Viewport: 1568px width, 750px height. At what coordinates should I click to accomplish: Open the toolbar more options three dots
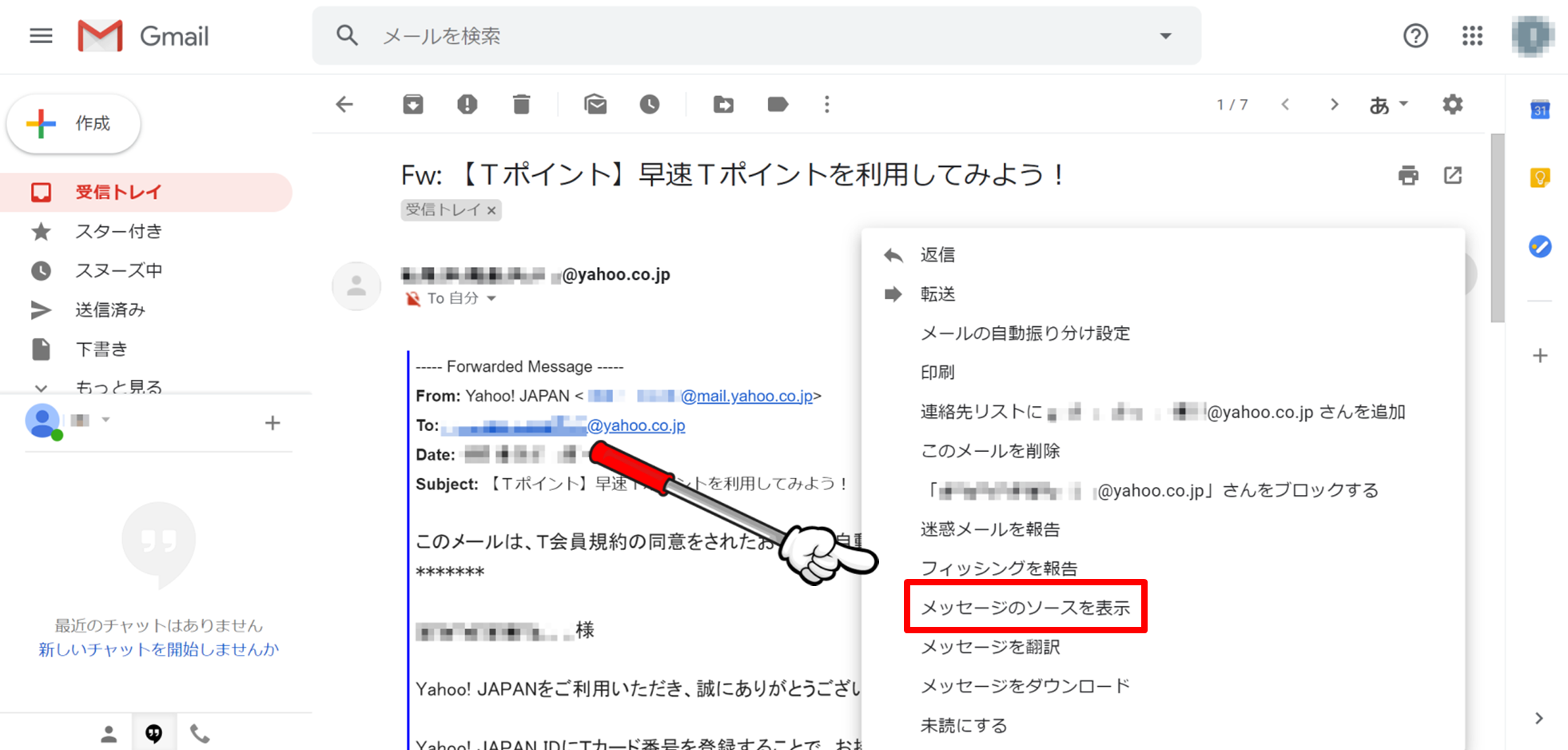tap(827, 104)
